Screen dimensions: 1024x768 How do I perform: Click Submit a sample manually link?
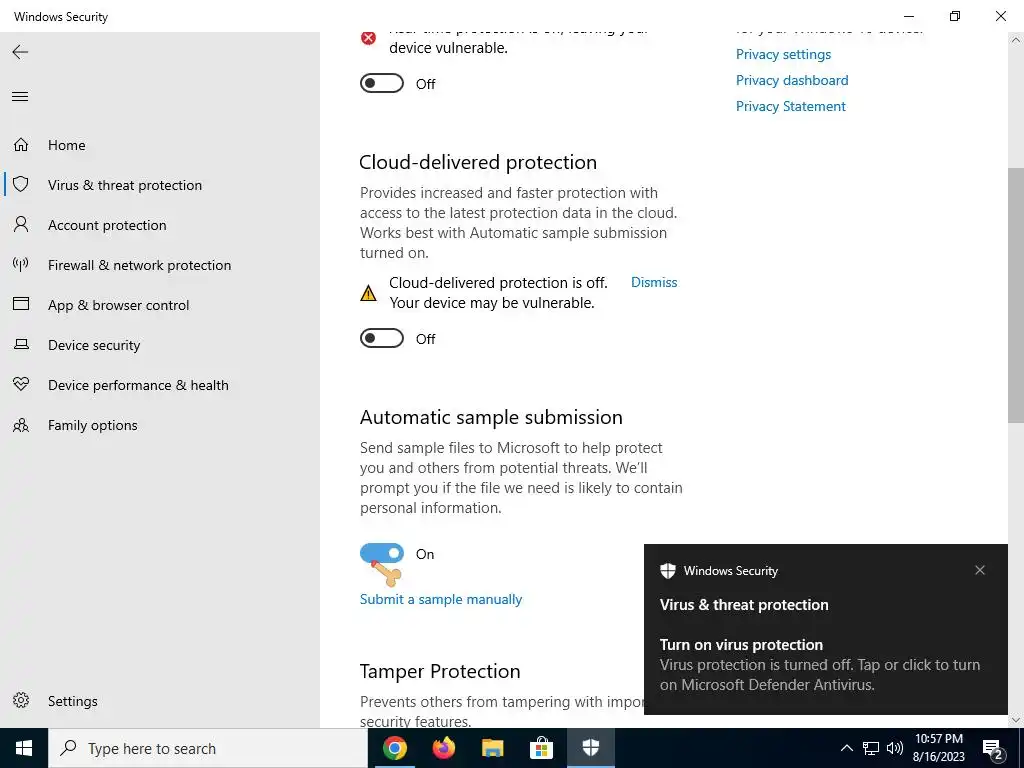point(441,599)
